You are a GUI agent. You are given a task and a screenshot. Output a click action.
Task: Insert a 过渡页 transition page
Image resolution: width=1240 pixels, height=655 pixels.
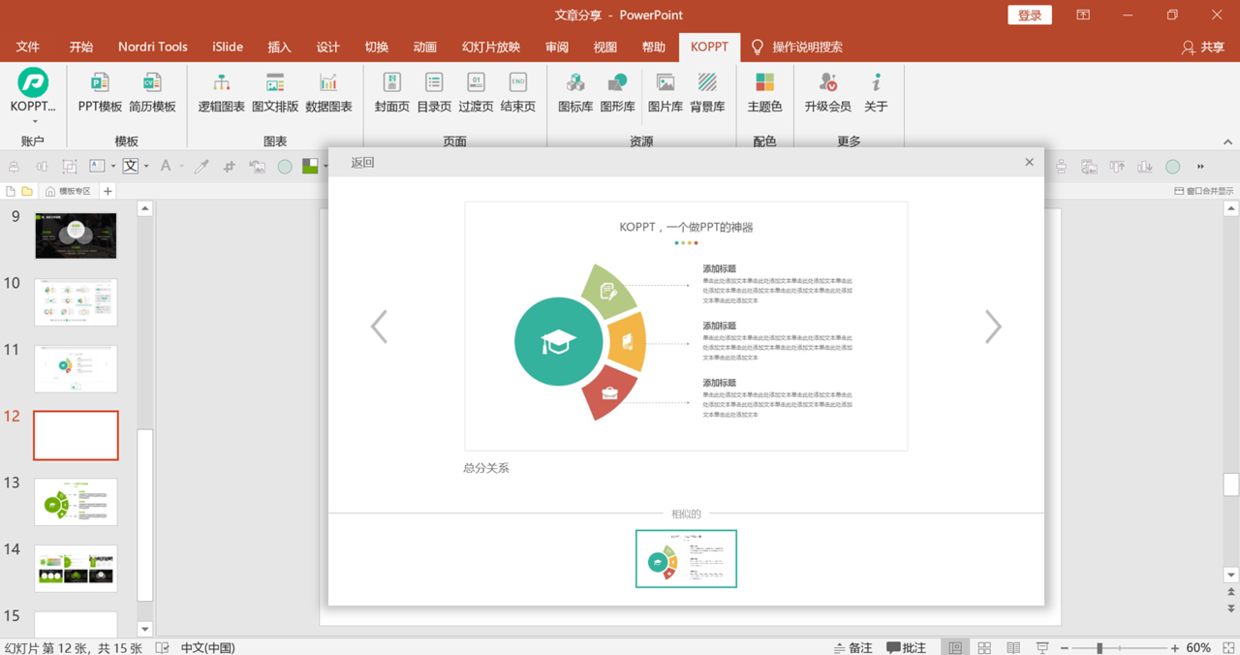click(x=476, y=92)
